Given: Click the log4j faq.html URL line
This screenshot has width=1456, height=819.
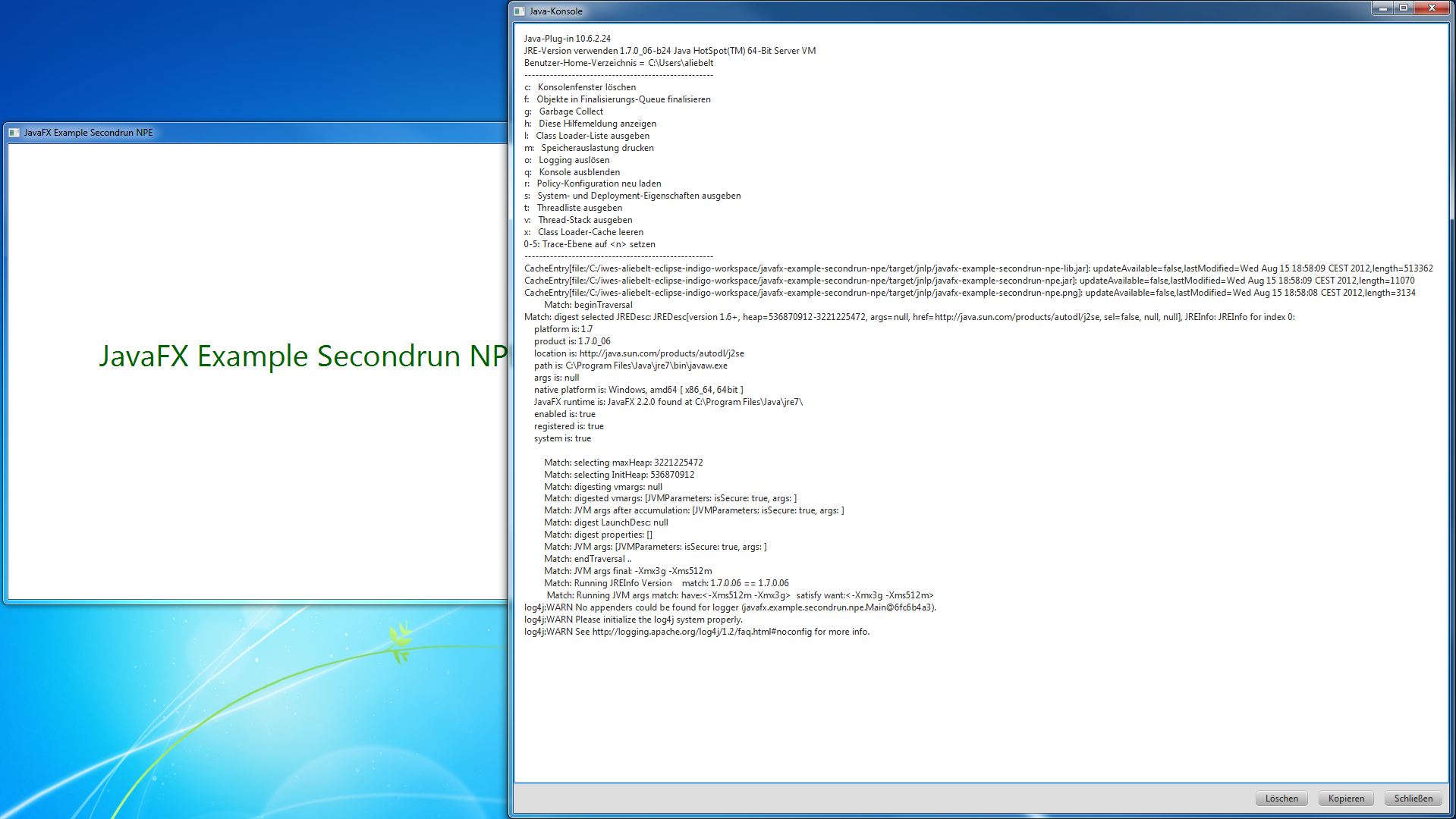Looking at the screenshot, I should pos(697,632).
